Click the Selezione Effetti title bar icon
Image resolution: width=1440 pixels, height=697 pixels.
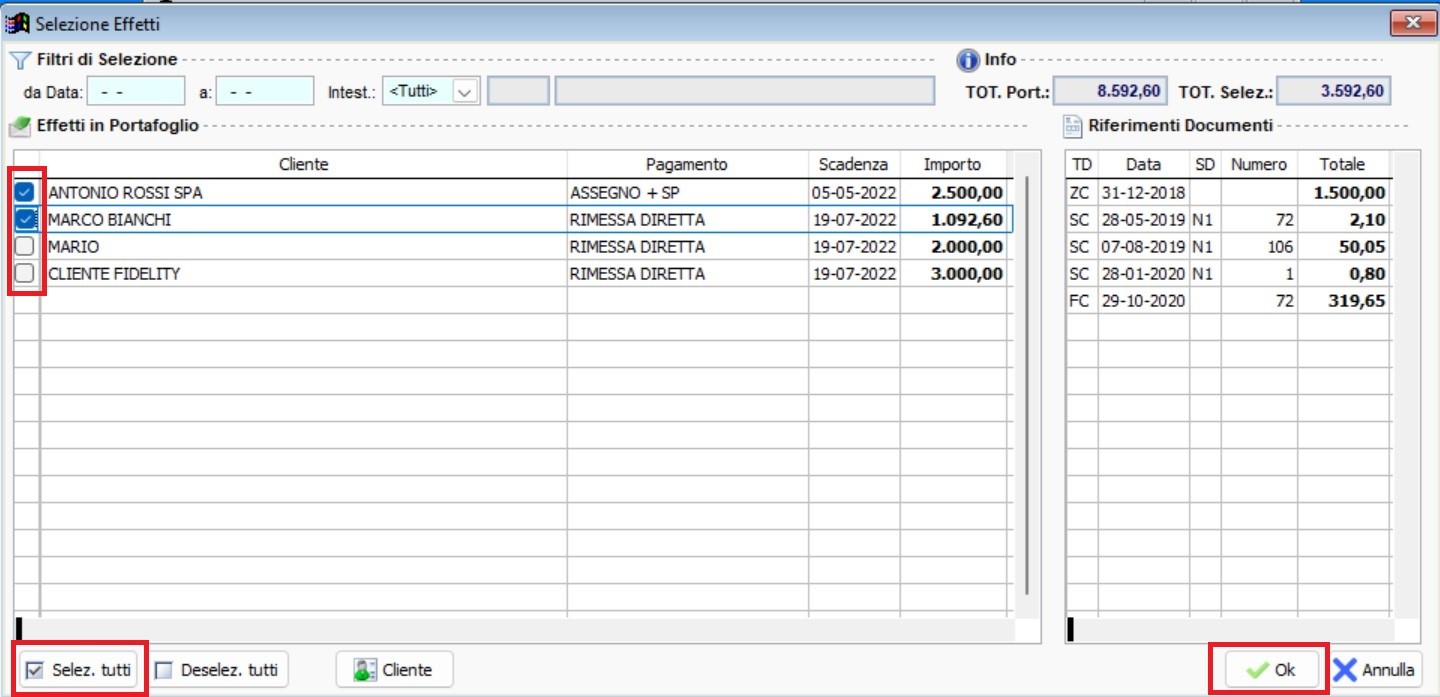18,23
